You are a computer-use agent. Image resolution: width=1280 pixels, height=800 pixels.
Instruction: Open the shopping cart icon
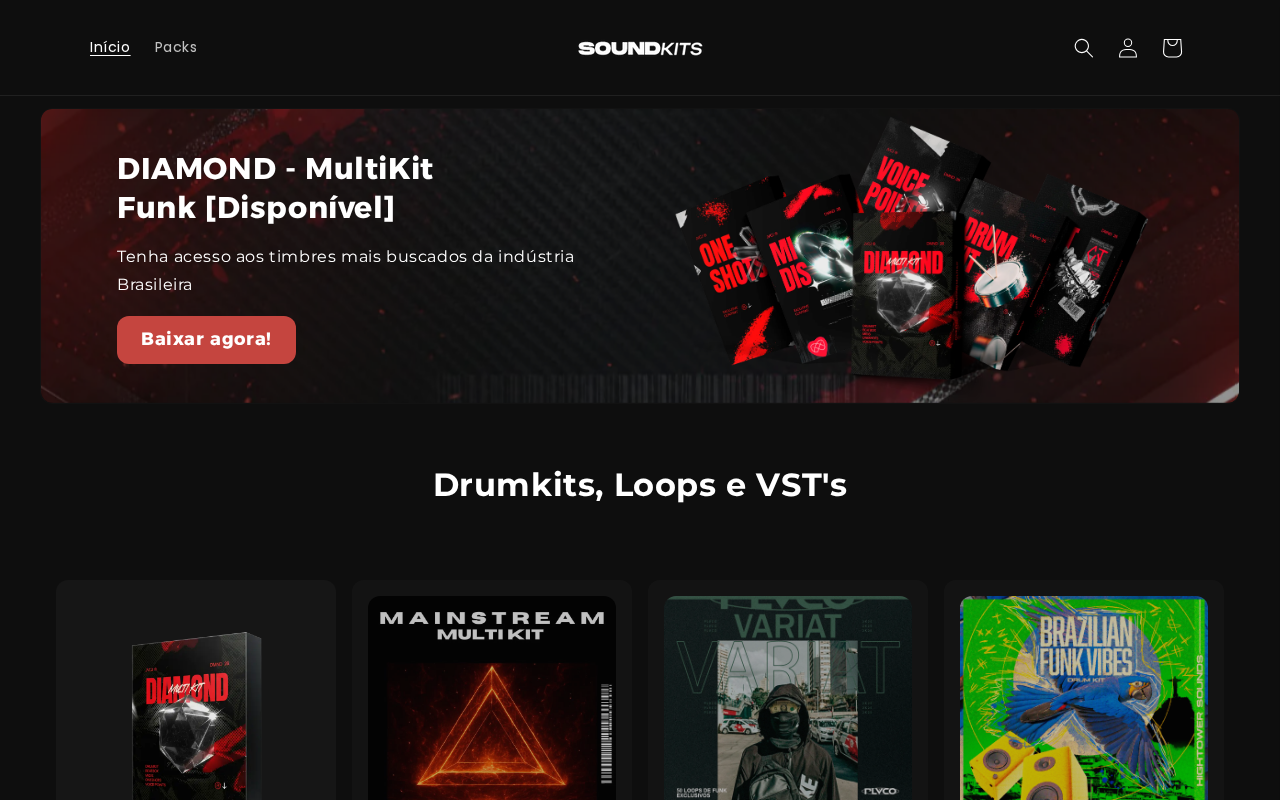(x=1172, y=48)
